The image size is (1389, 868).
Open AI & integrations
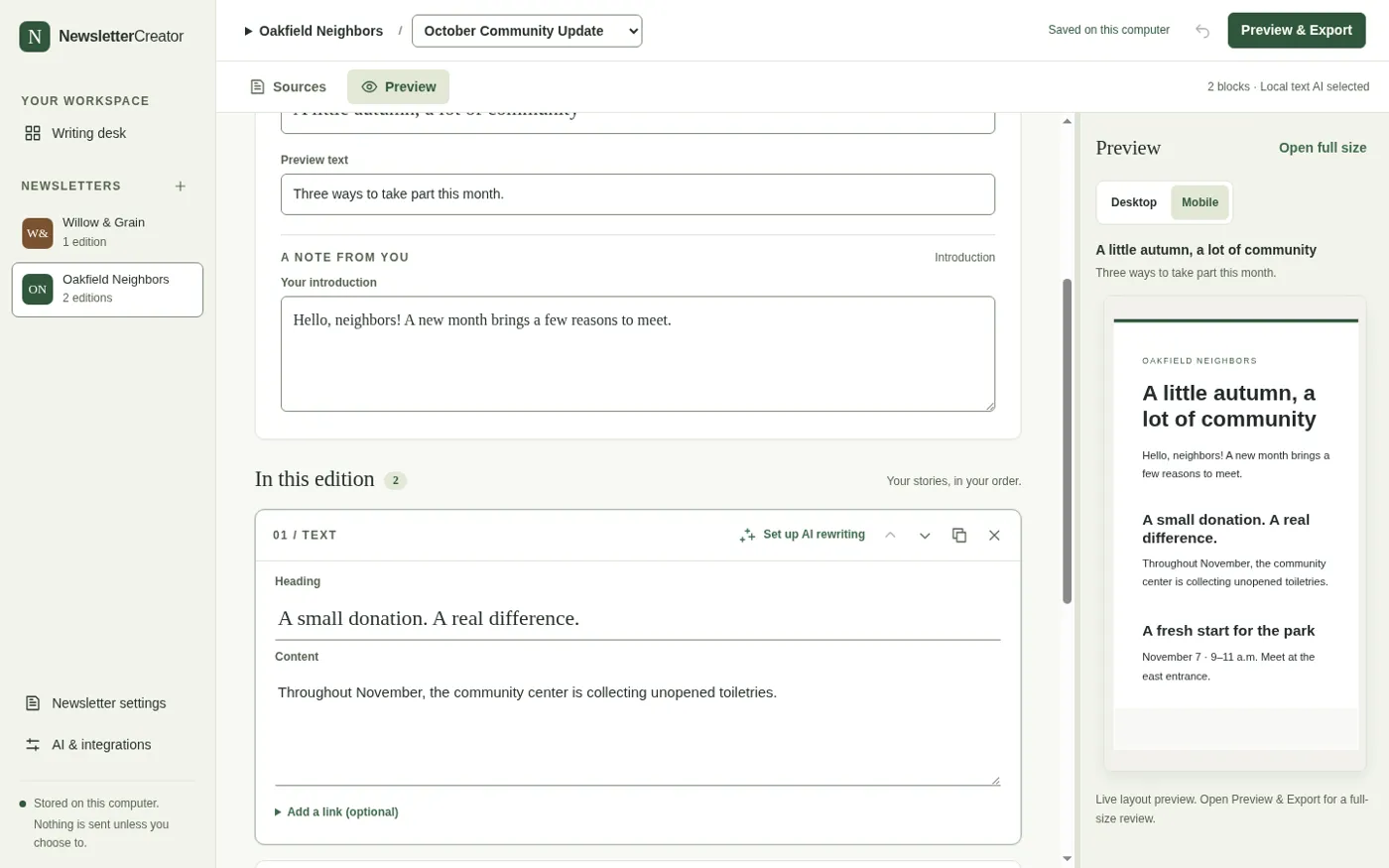pyautogui.click(x=107, y=745)
